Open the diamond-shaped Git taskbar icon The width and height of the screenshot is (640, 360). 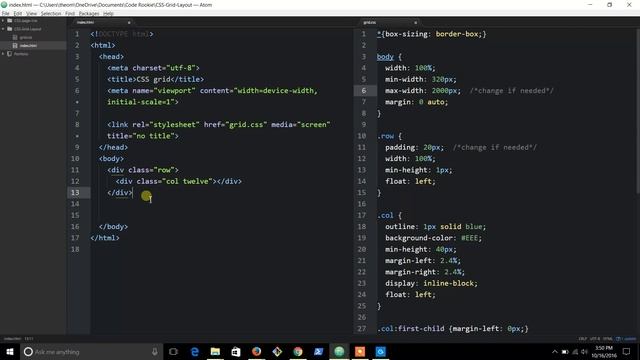277,352
